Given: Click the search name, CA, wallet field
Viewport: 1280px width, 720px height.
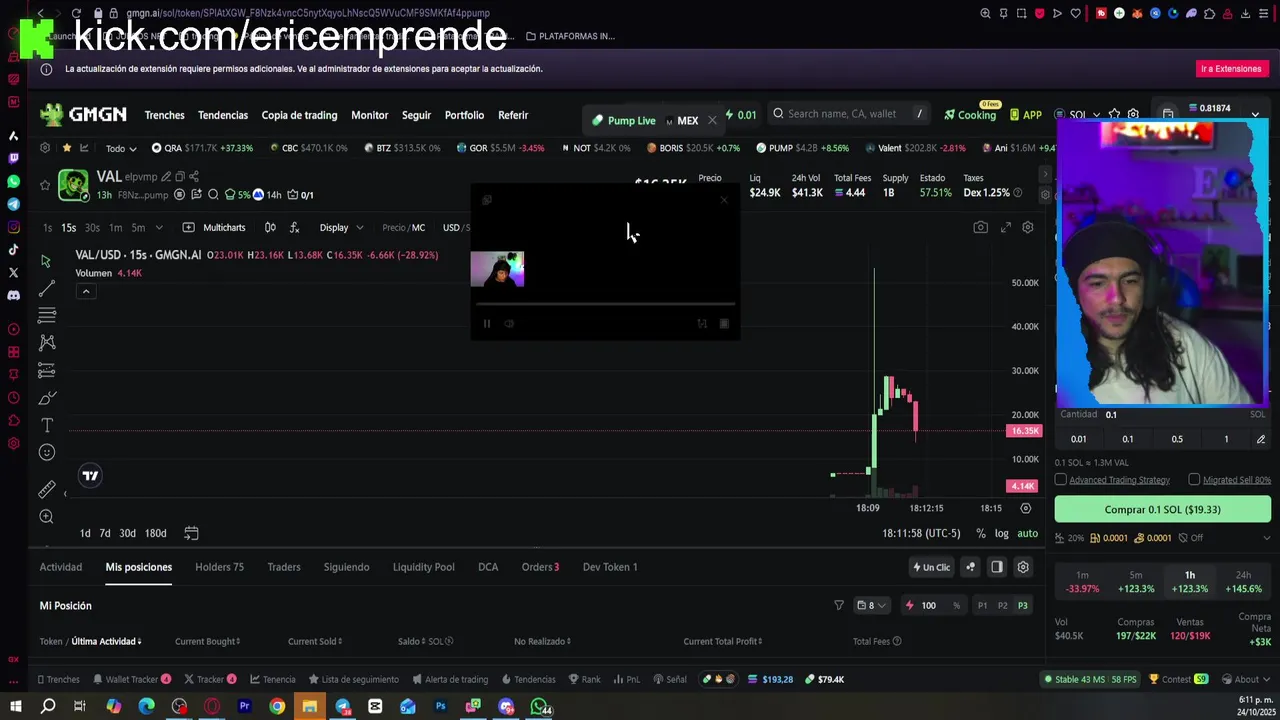Looking at the screenshot, I should 850,114.
